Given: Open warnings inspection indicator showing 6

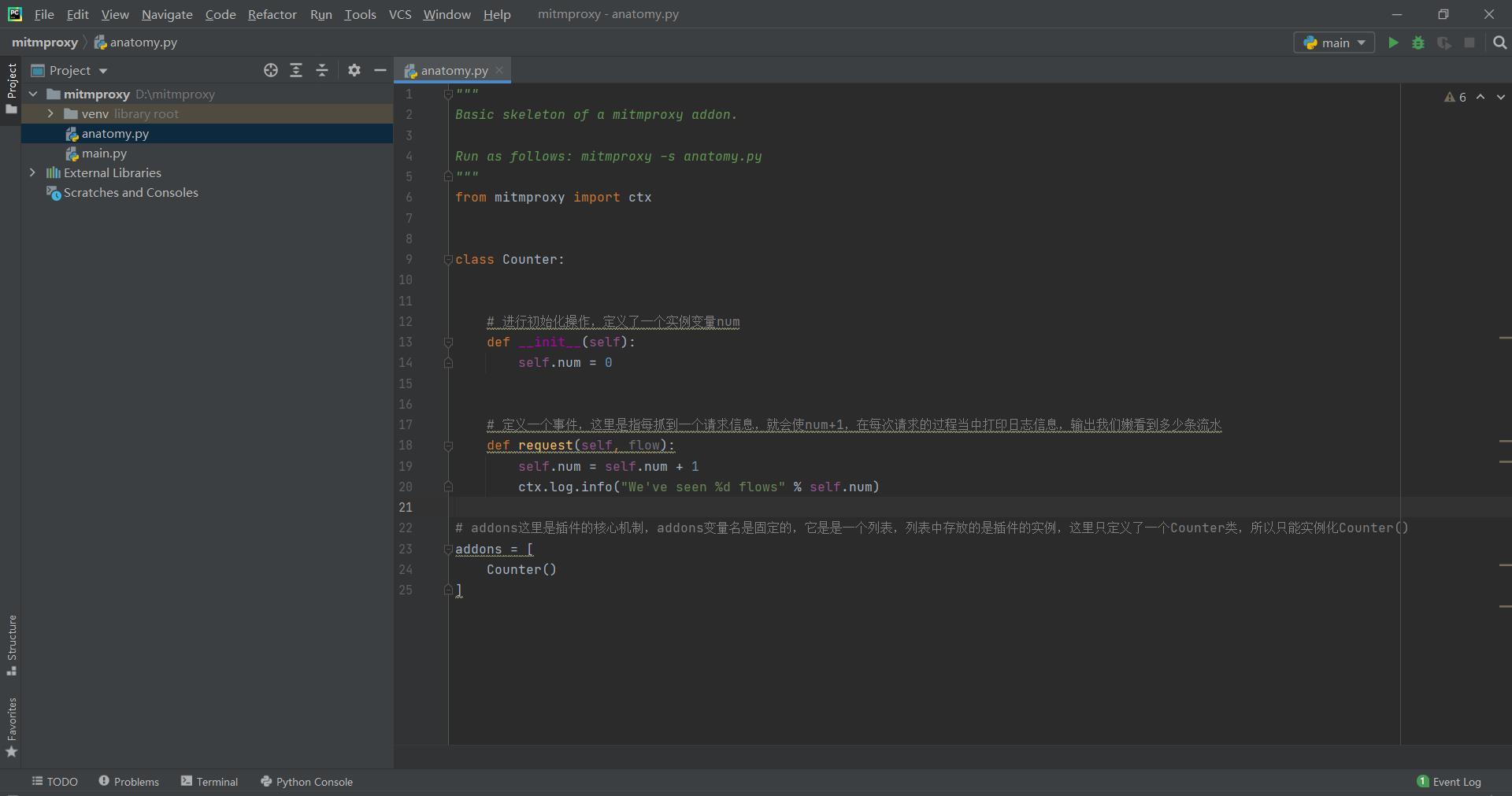Looking at the screenshot, I should [x=1455, y=97].
